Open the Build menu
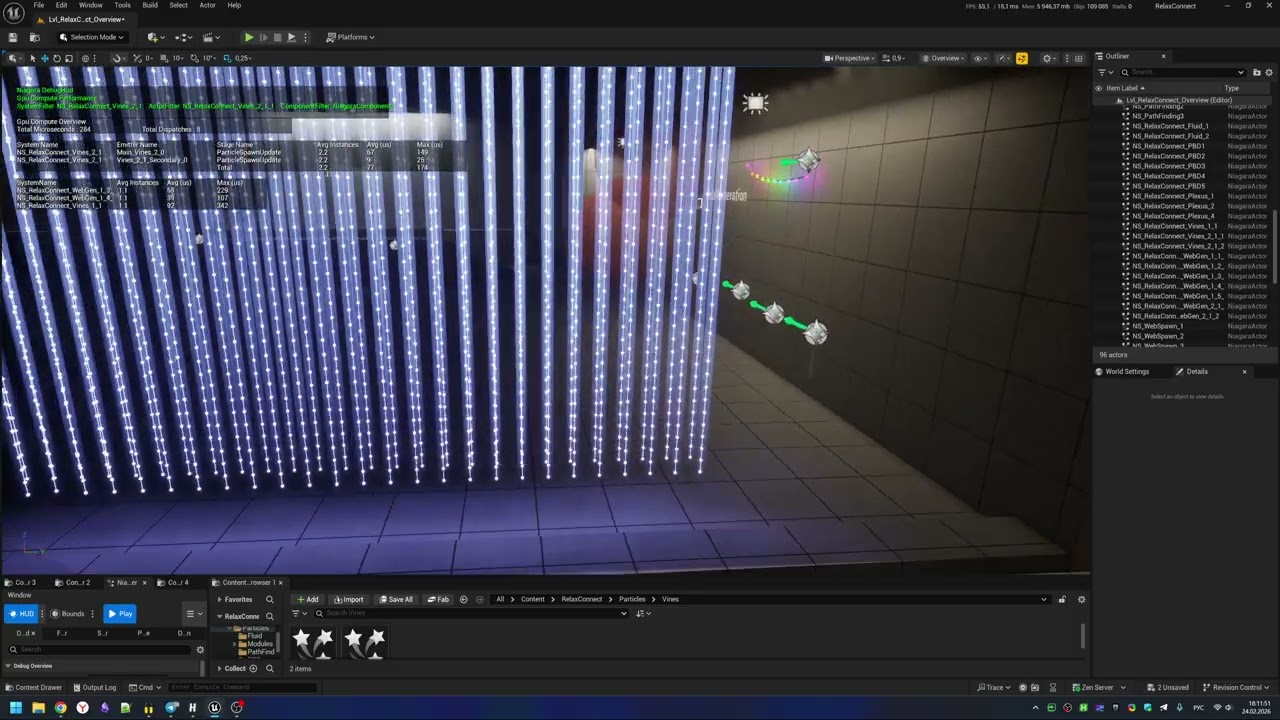Viewport: 1280px width, 720px height. coord(150,5)
